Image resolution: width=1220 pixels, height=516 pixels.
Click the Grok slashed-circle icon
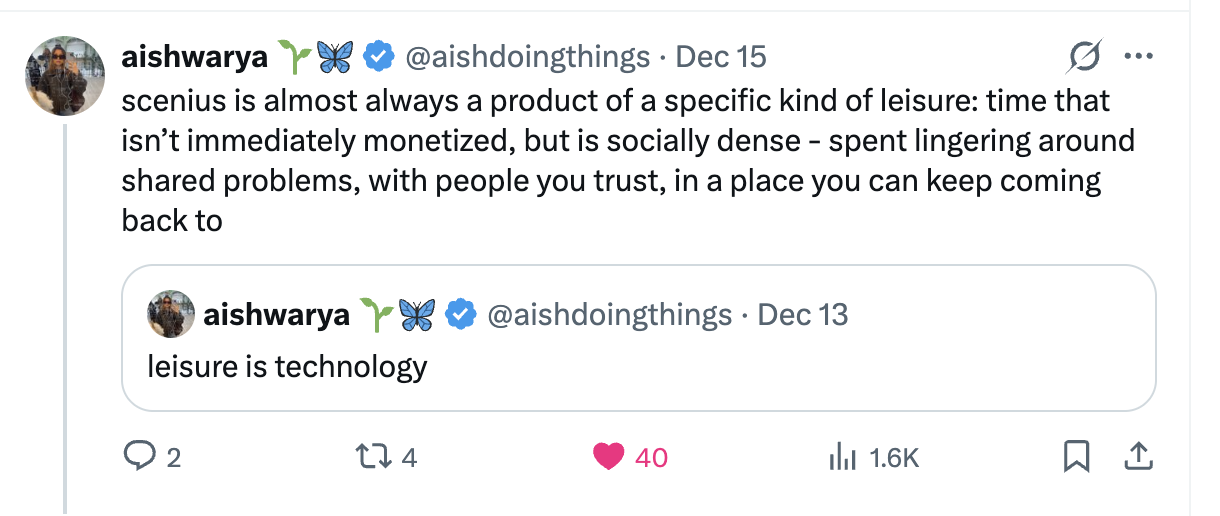[1085, 57]
